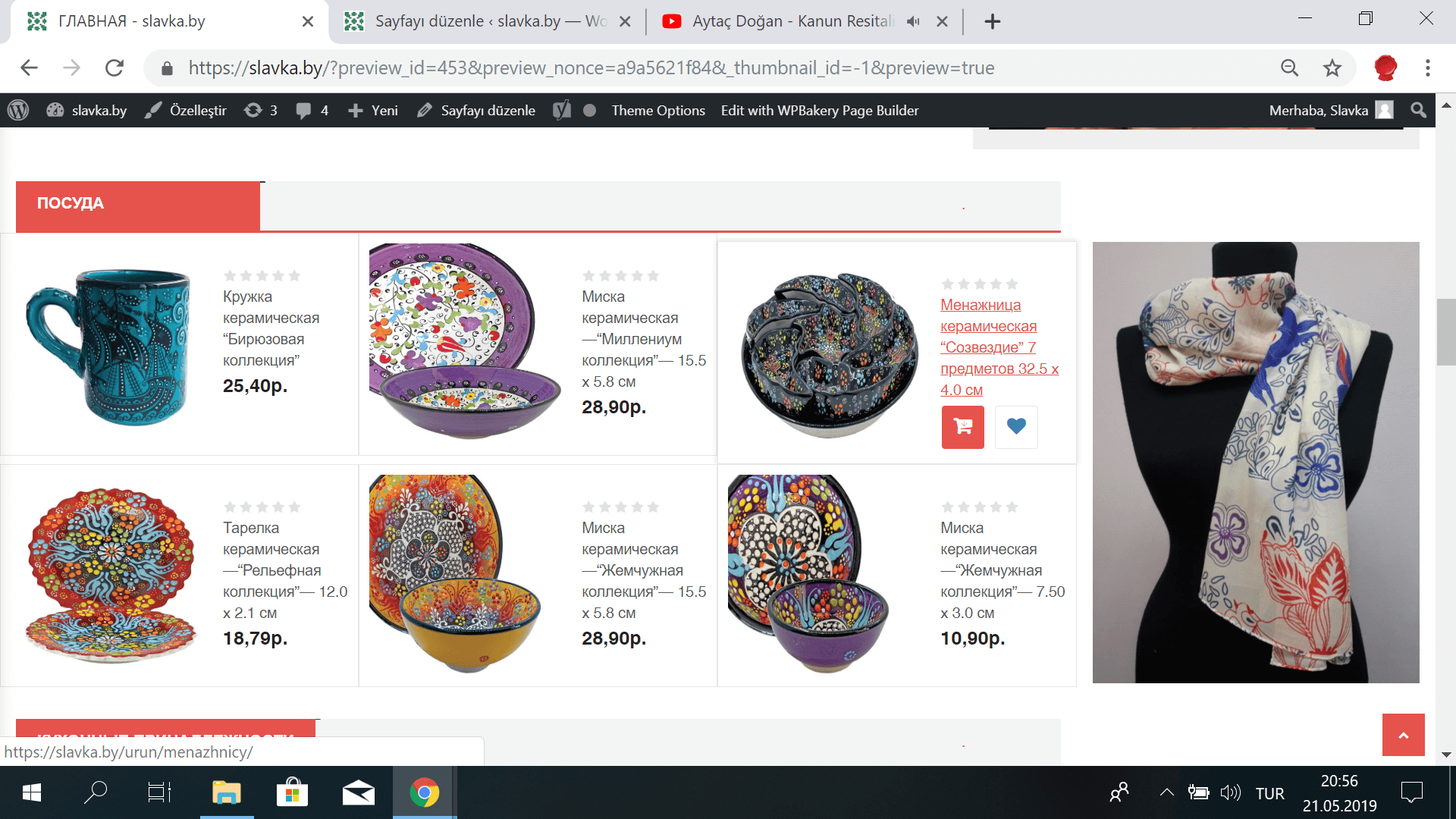Open admin bar search magnifier
1456x819 pixels.
[1418, 111]
